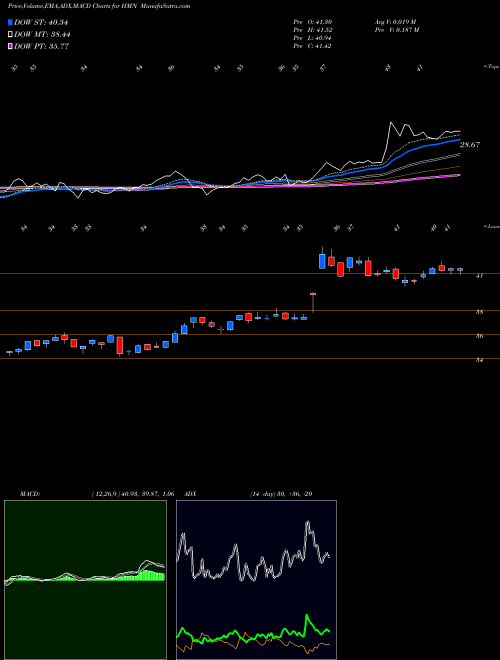
Task: Select the 'DOW PT: 35.77' legend text
Action: (x=41, y=46)
